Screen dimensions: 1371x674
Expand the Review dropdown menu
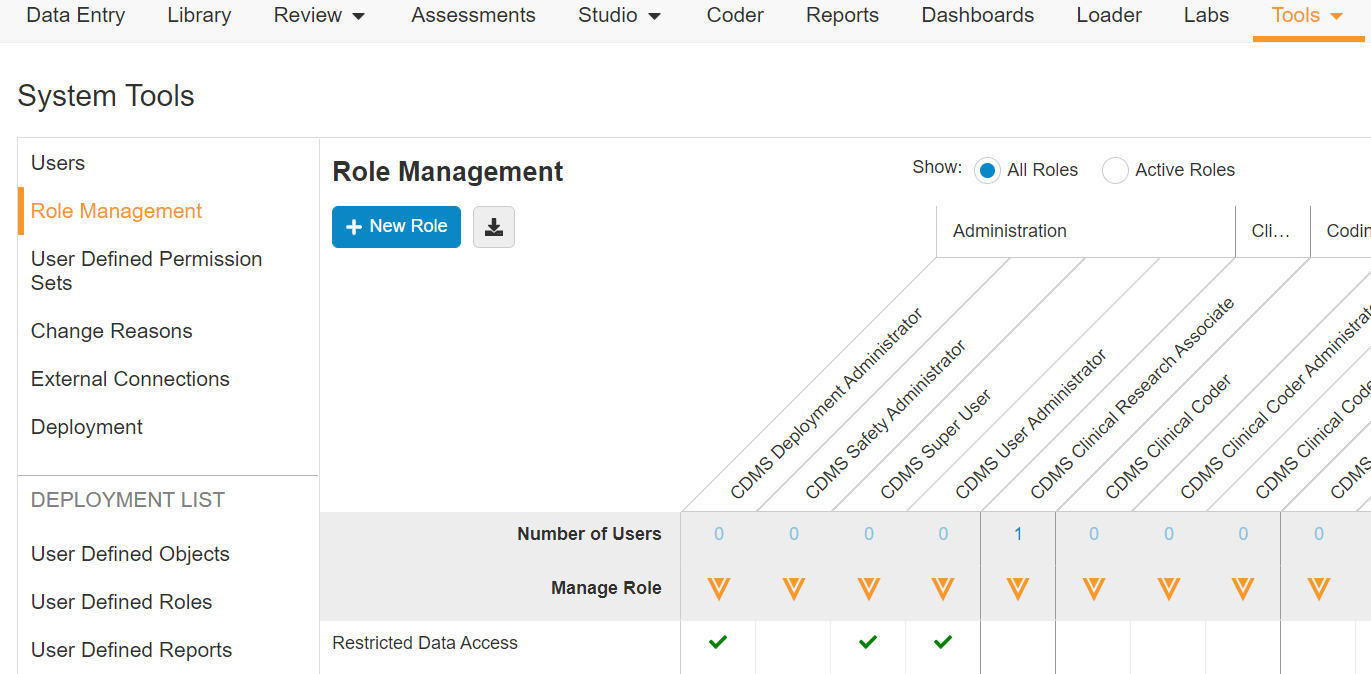[x=319, y=16]
